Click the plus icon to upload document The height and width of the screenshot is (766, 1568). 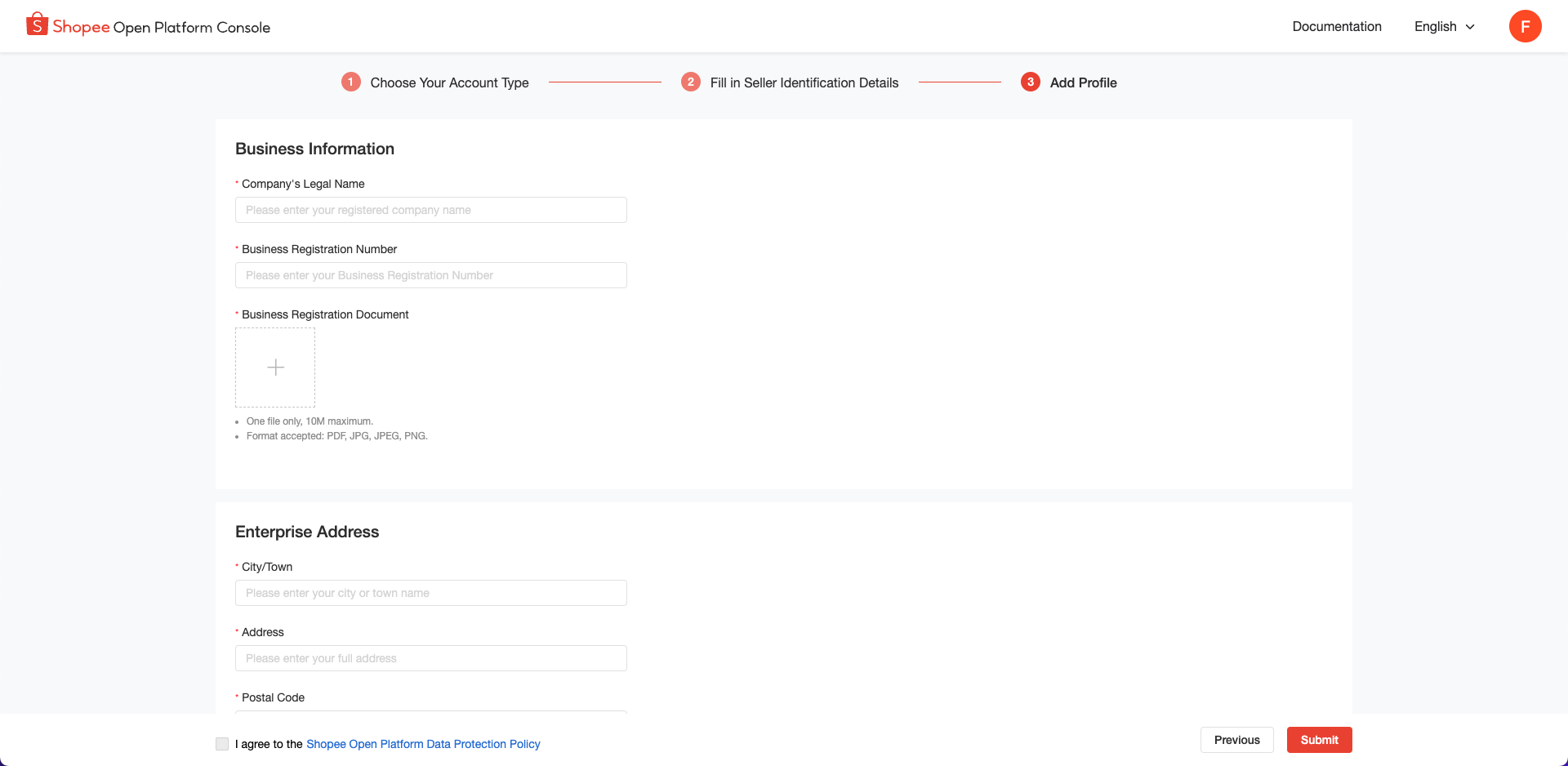point(275,367)
